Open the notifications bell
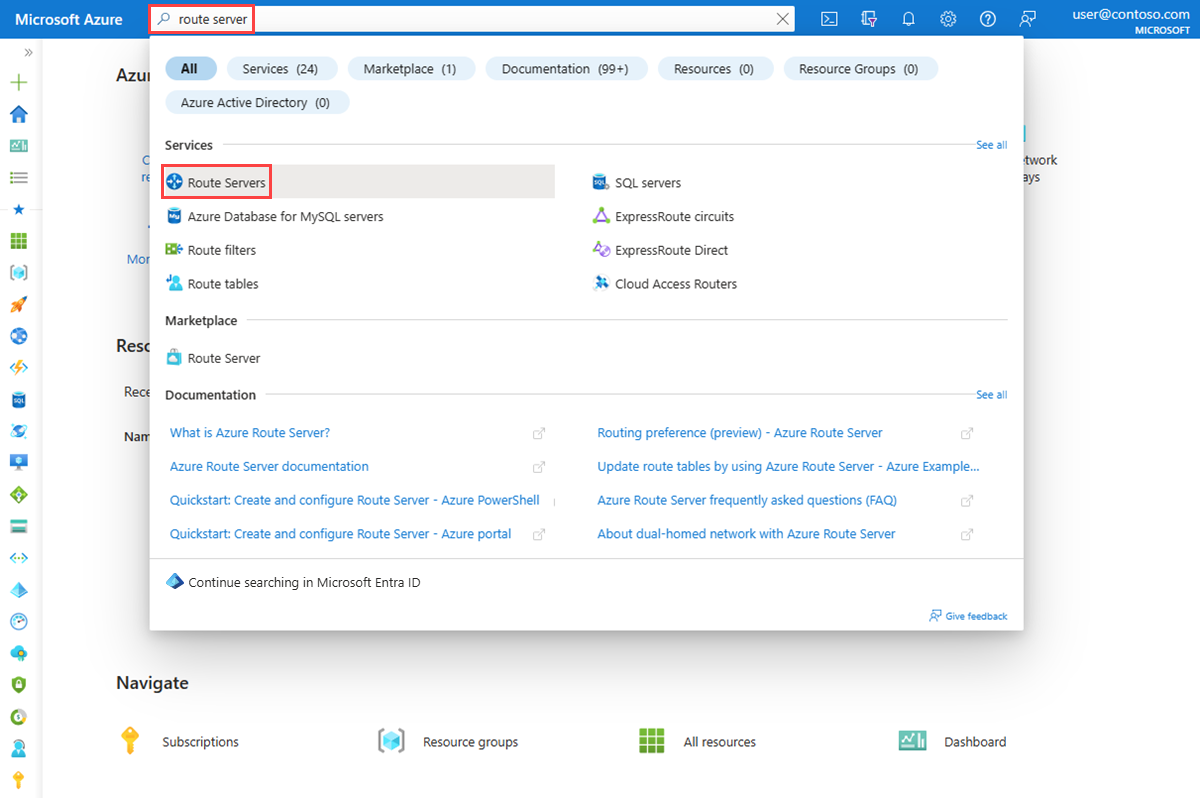1200x798 pixels. (908, 19)
